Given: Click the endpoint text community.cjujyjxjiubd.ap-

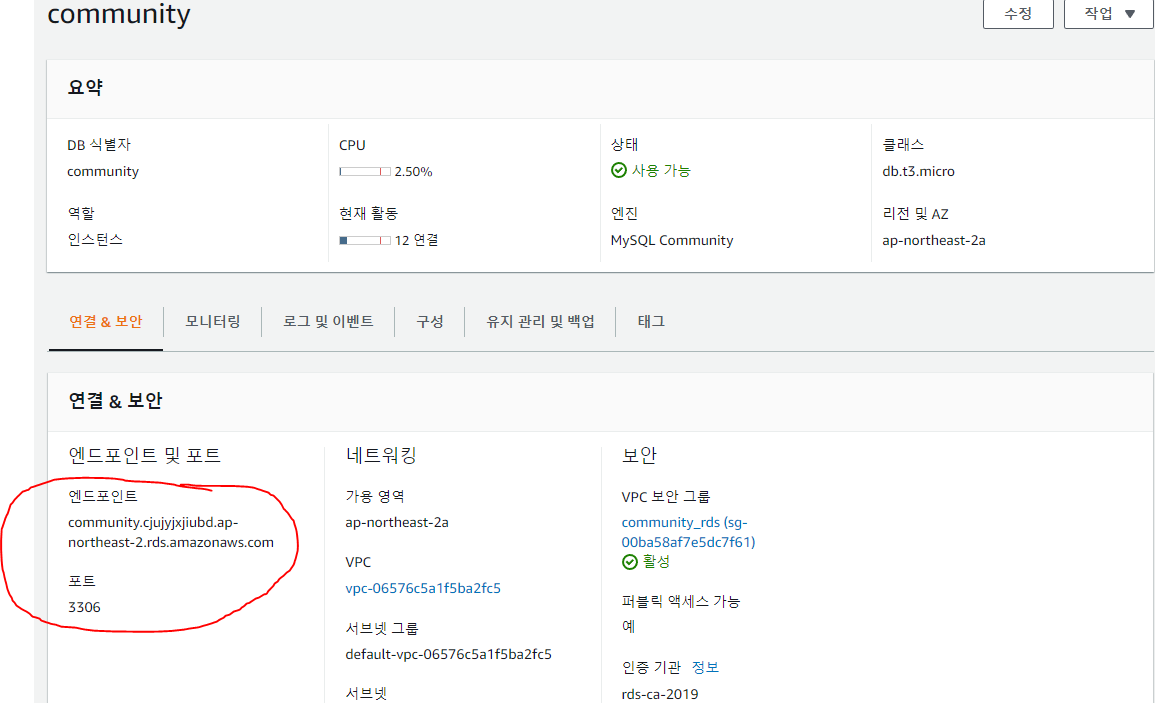Looking at the screenshot, I should (x=152, y=522).
